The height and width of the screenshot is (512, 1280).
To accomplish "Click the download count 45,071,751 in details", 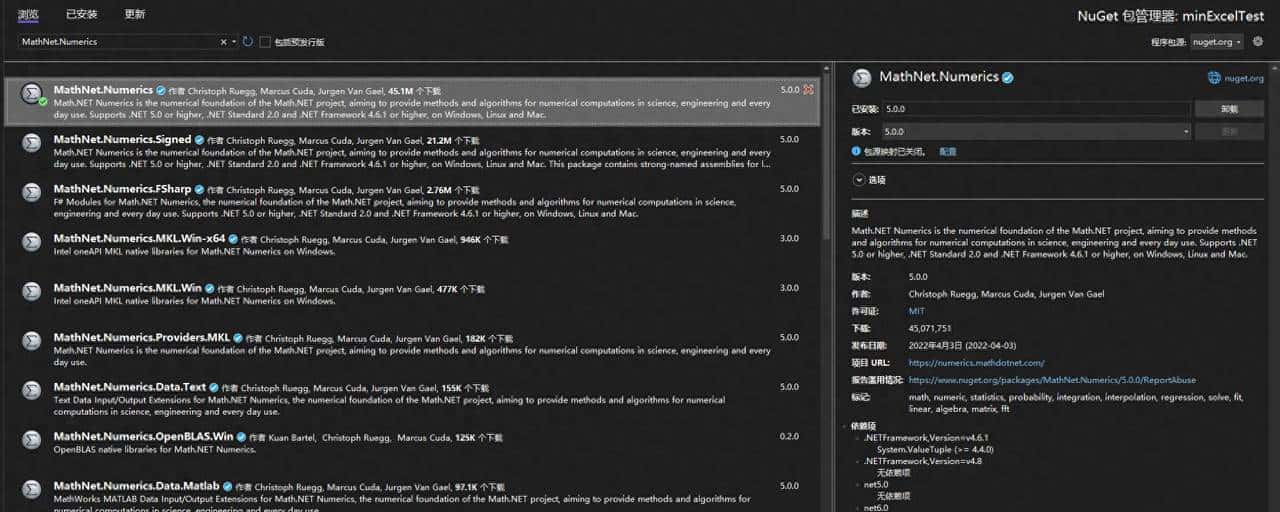I will click(930, 328).
